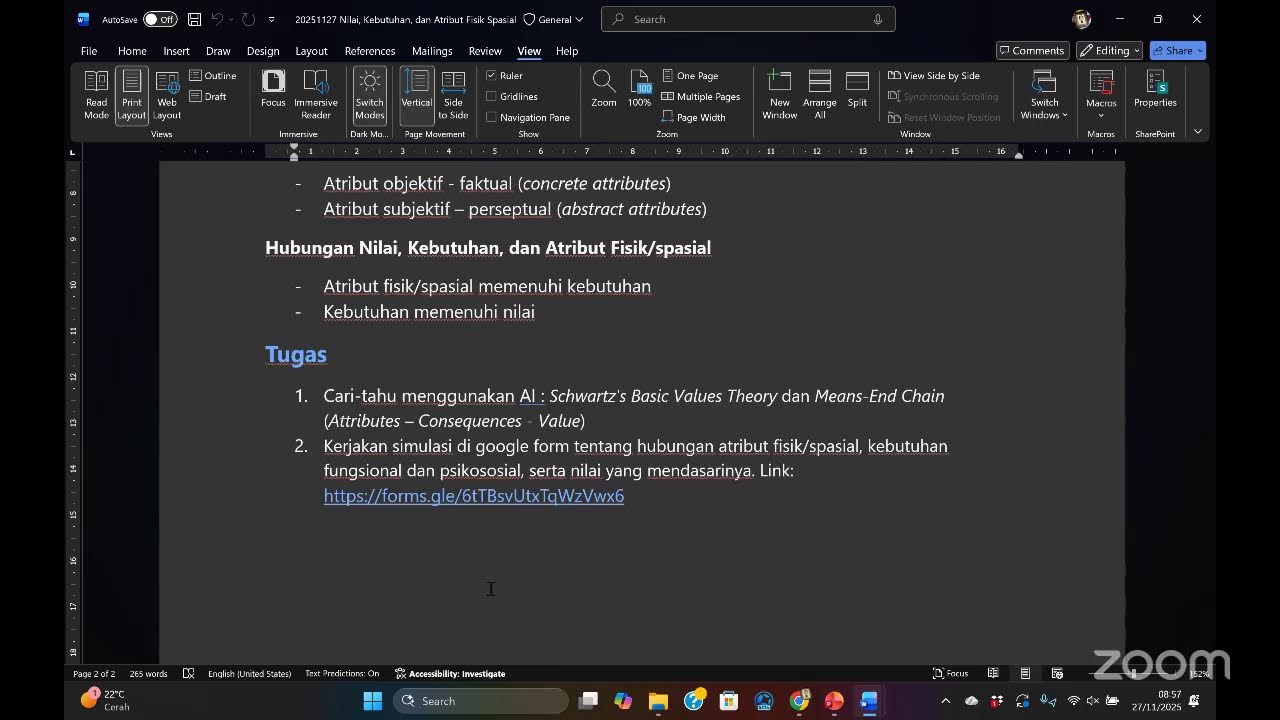Open the File tab

pos(89,51)
